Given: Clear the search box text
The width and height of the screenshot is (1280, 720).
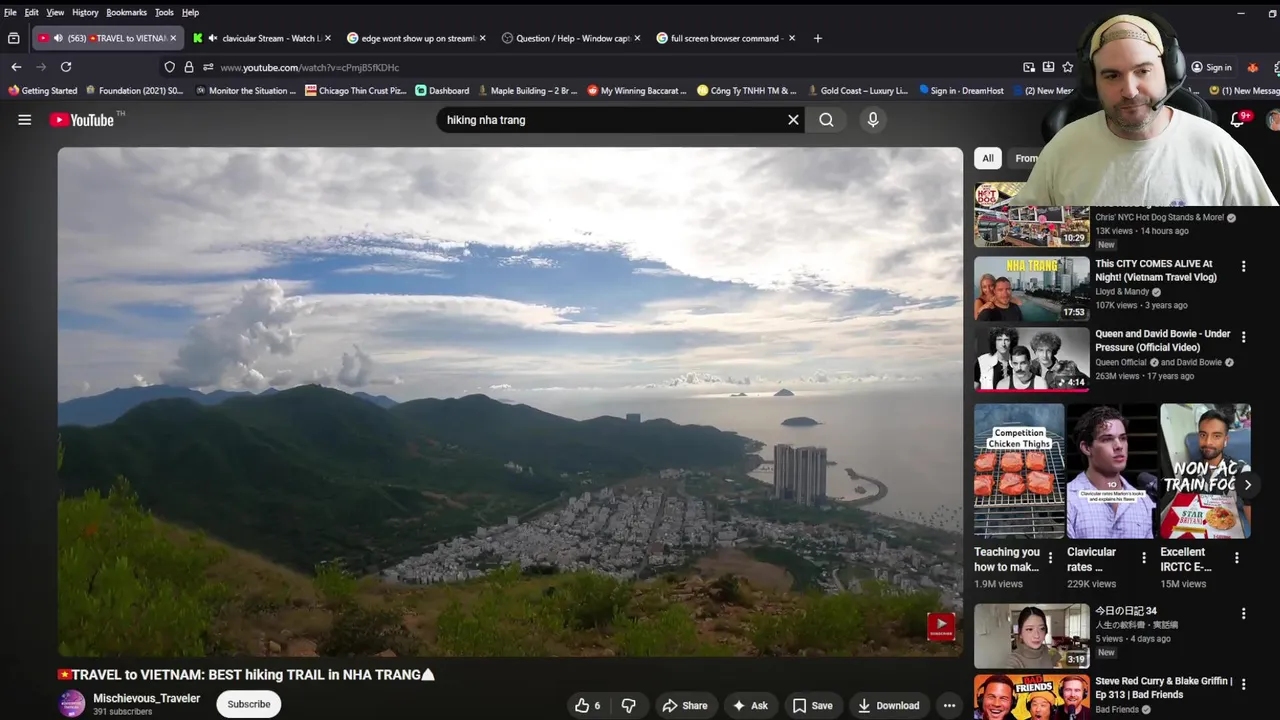Looking at the screenshot, I should [x=793, y=120].
